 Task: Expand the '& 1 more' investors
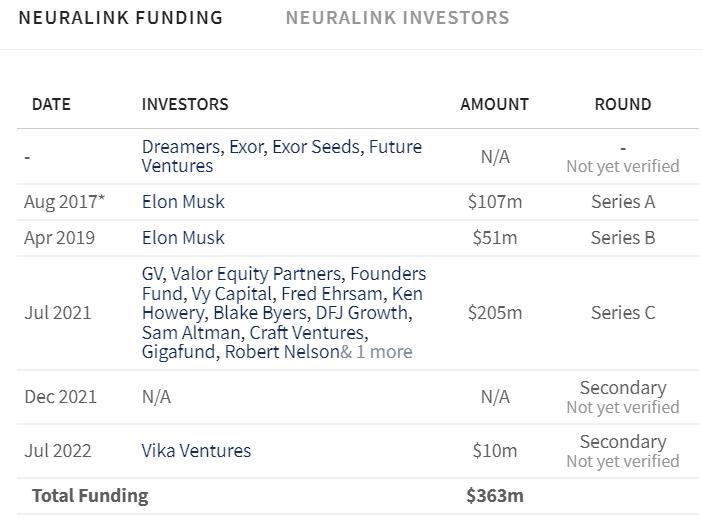[x=377, y=352]
